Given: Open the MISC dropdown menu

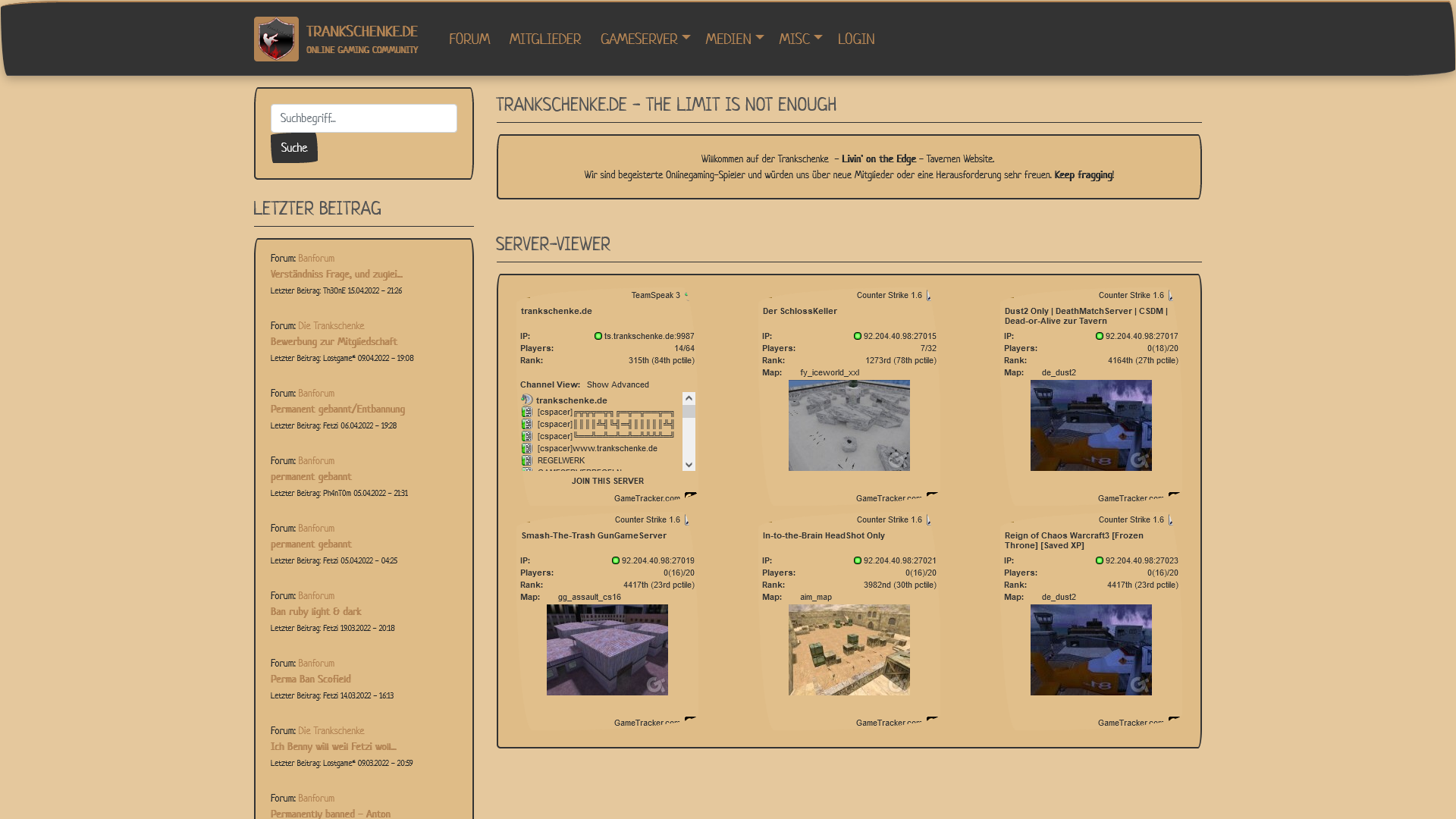Looking at the screenshot, I should click(800, 39).
